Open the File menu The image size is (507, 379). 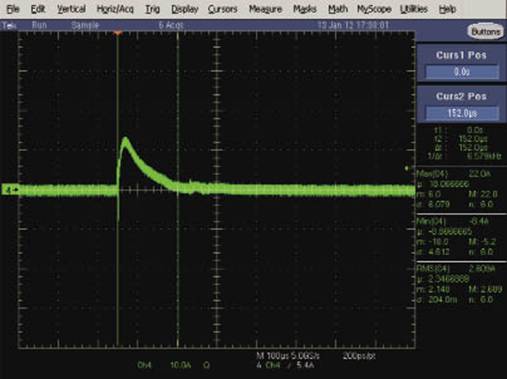(13, 9)
